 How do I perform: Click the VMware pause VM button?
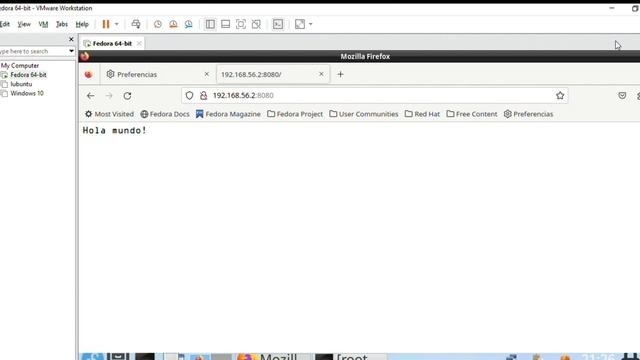pos(106,24)
